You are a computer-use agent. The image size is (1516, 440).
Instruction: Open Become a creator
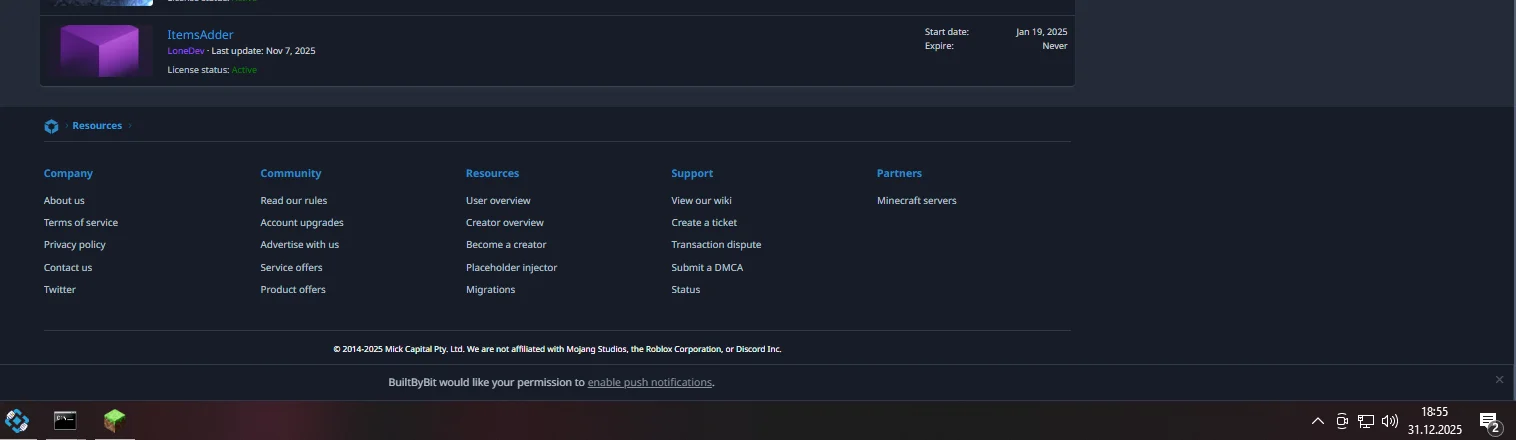click(x=506, y=245)
